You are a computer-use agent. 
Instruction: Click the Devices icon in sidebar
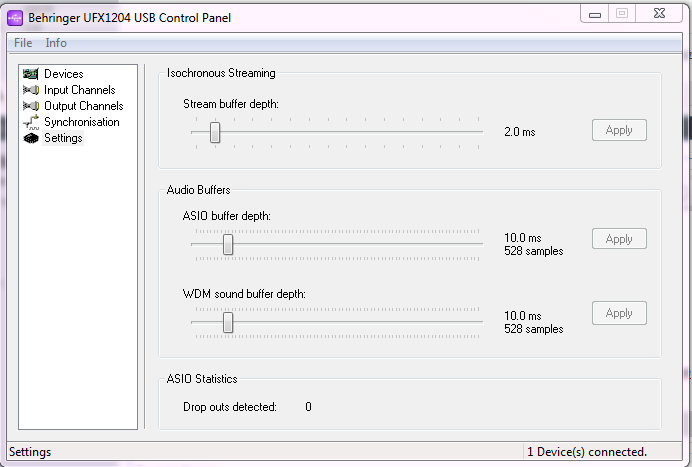click(30, 74)
